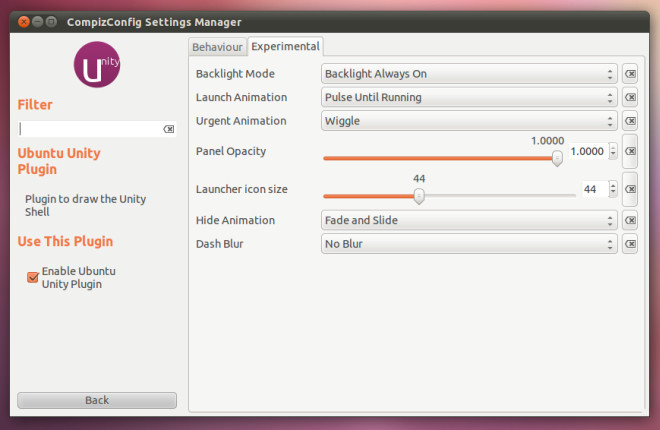
Task: Reset Urgent Animation to default
Action: tap(630, 121)
